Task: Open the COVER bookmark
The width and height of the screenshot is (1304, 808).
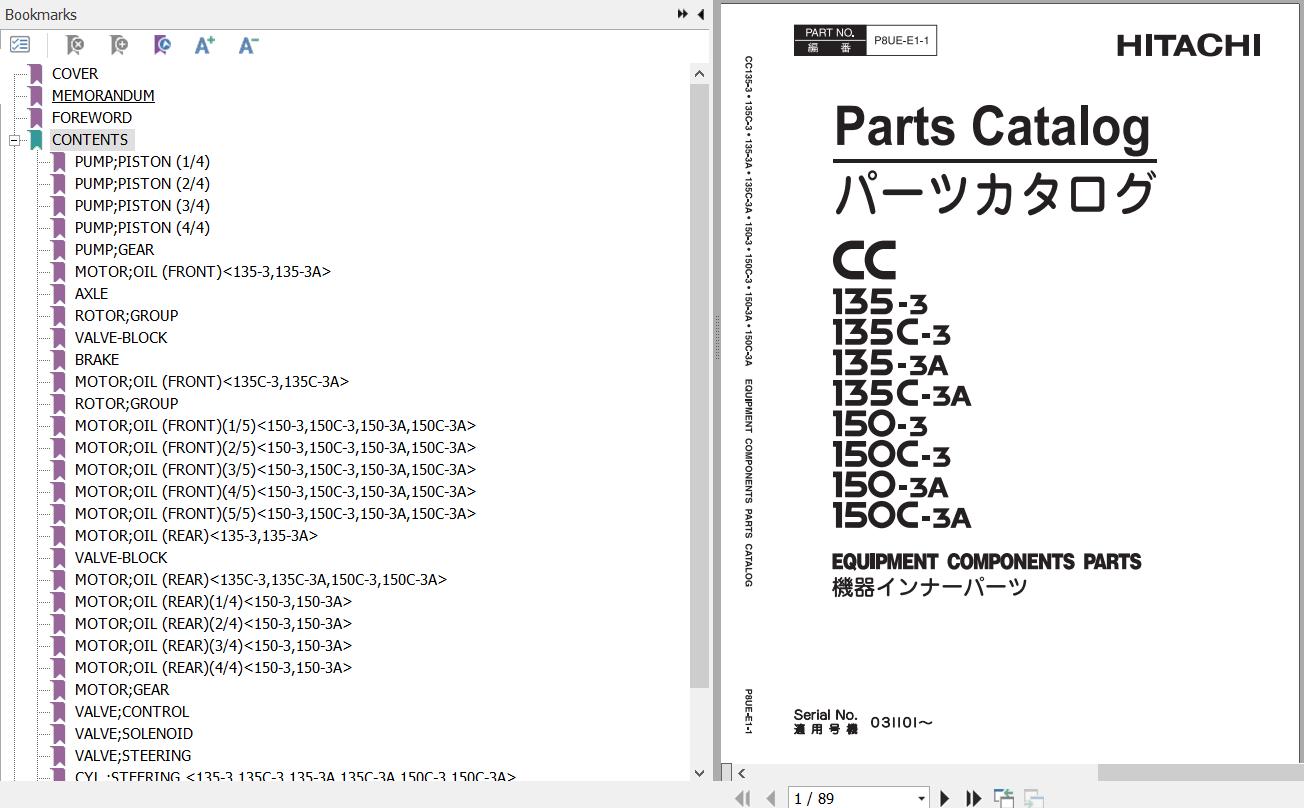Action: pyautogui.click(x=75, y=73)
